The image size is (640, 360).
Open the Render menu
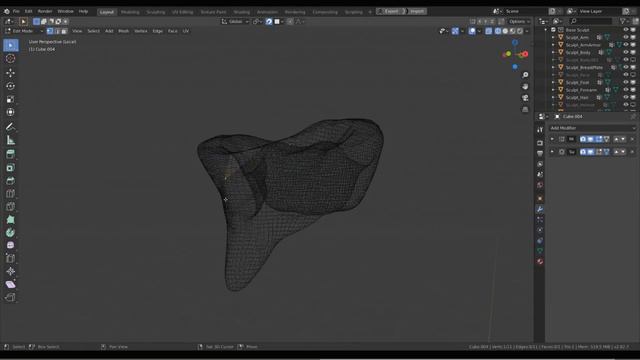point(45,11)
